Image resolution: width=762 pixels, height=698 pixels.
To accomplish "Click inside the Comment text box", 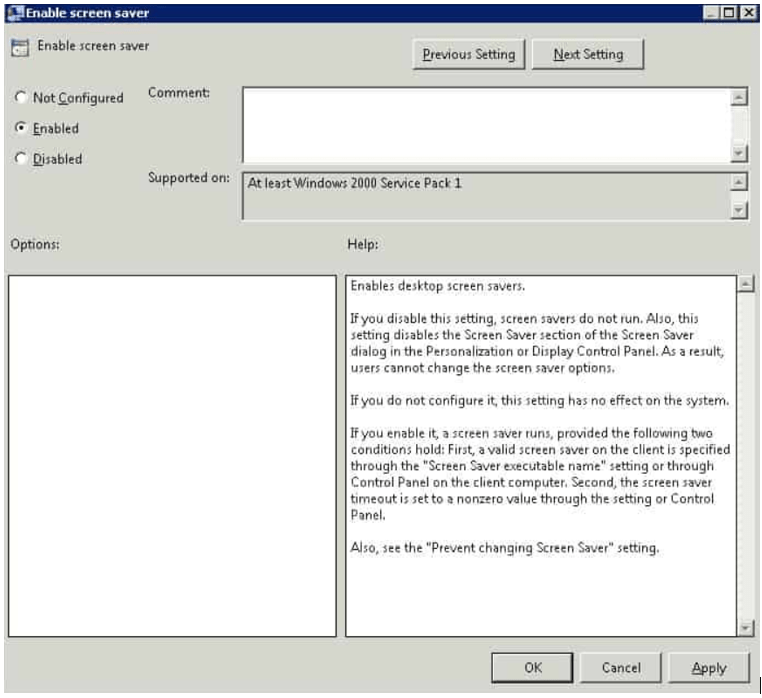I will pyautogui.click(x=486, y=125).
